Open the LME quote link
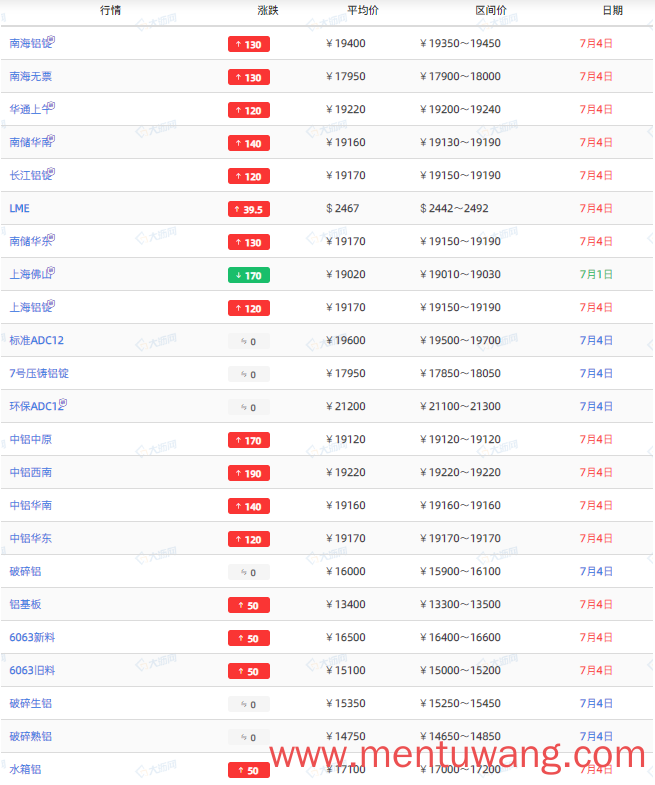This screenshot has height=785, width=655. 20,208
